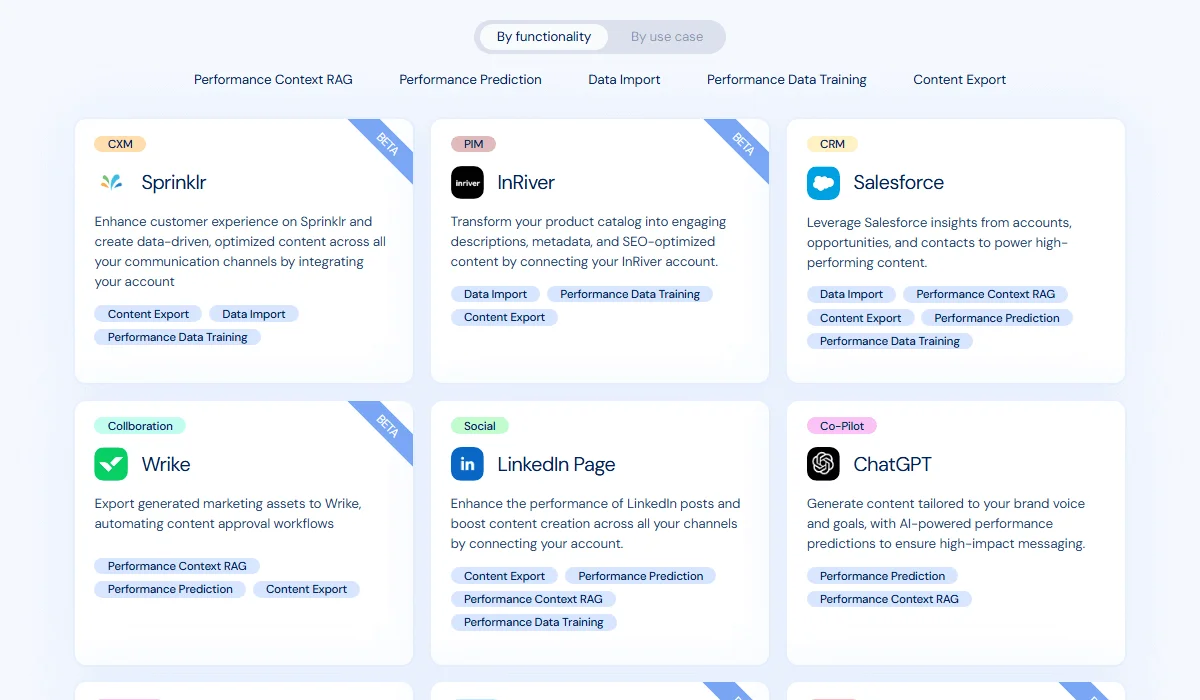Switch to the By use case view
This screenshot has width=1200, height=700.
coord(667,36)
